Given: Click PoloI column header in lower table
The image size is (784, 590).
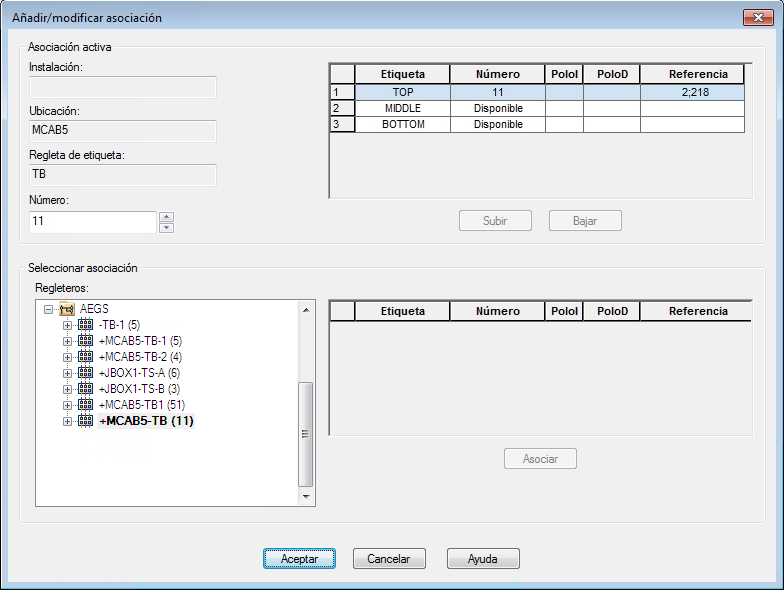Looking at the screenshot, I should [564, 311].
